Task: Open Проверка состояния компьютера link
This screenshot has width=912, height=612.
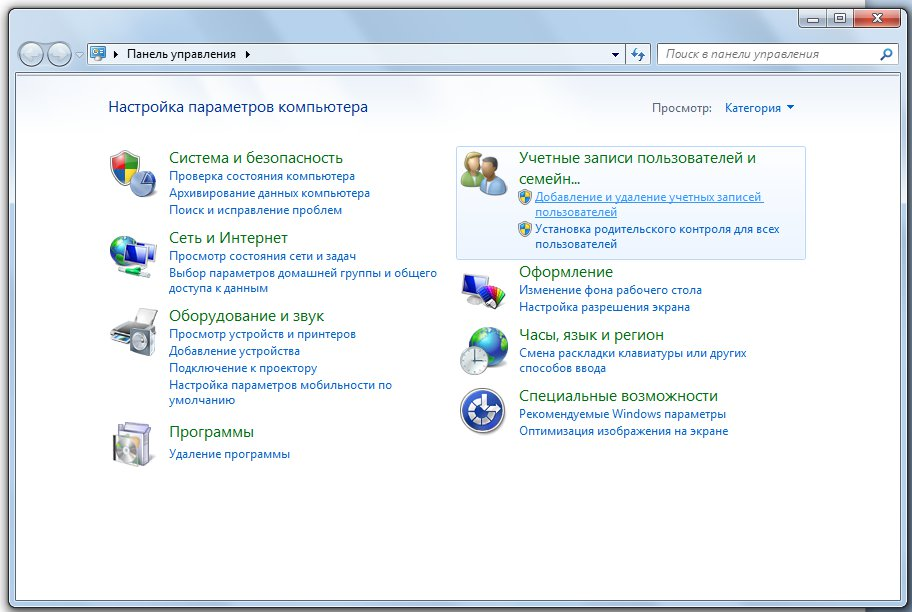Action: (x=262, y=176)
